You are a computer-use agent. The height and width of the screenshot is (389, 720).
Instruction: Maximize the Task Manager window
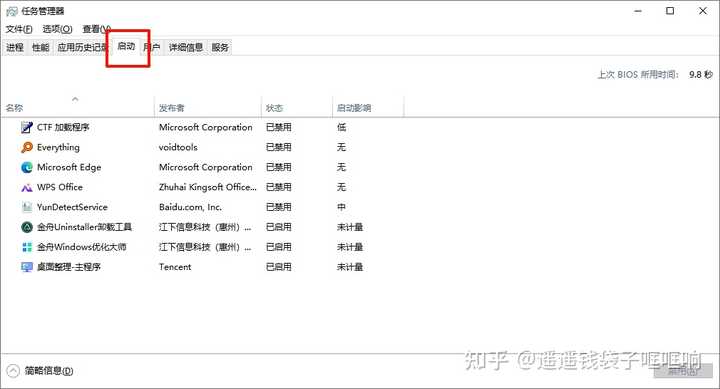click(670, 11)
